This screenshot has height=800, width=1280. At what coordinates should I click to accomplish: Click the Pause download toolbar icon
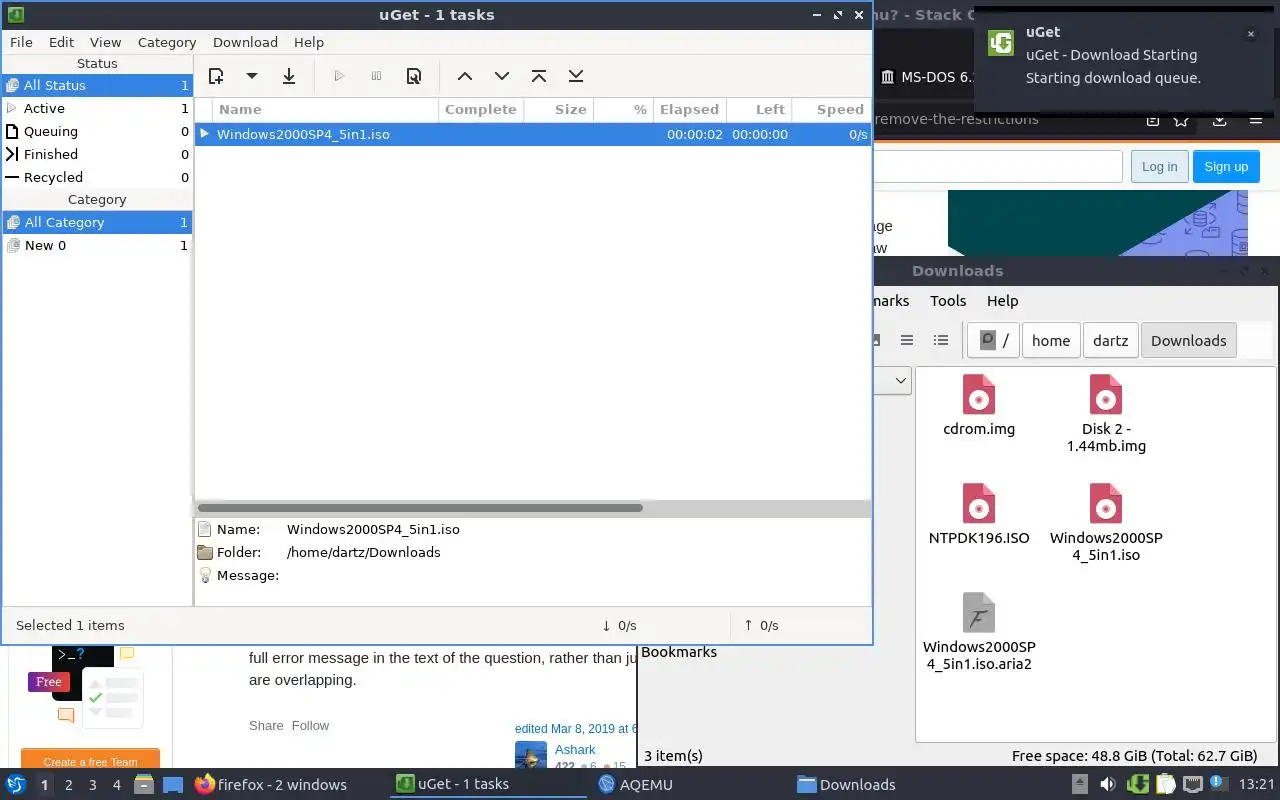coord(376,76)
